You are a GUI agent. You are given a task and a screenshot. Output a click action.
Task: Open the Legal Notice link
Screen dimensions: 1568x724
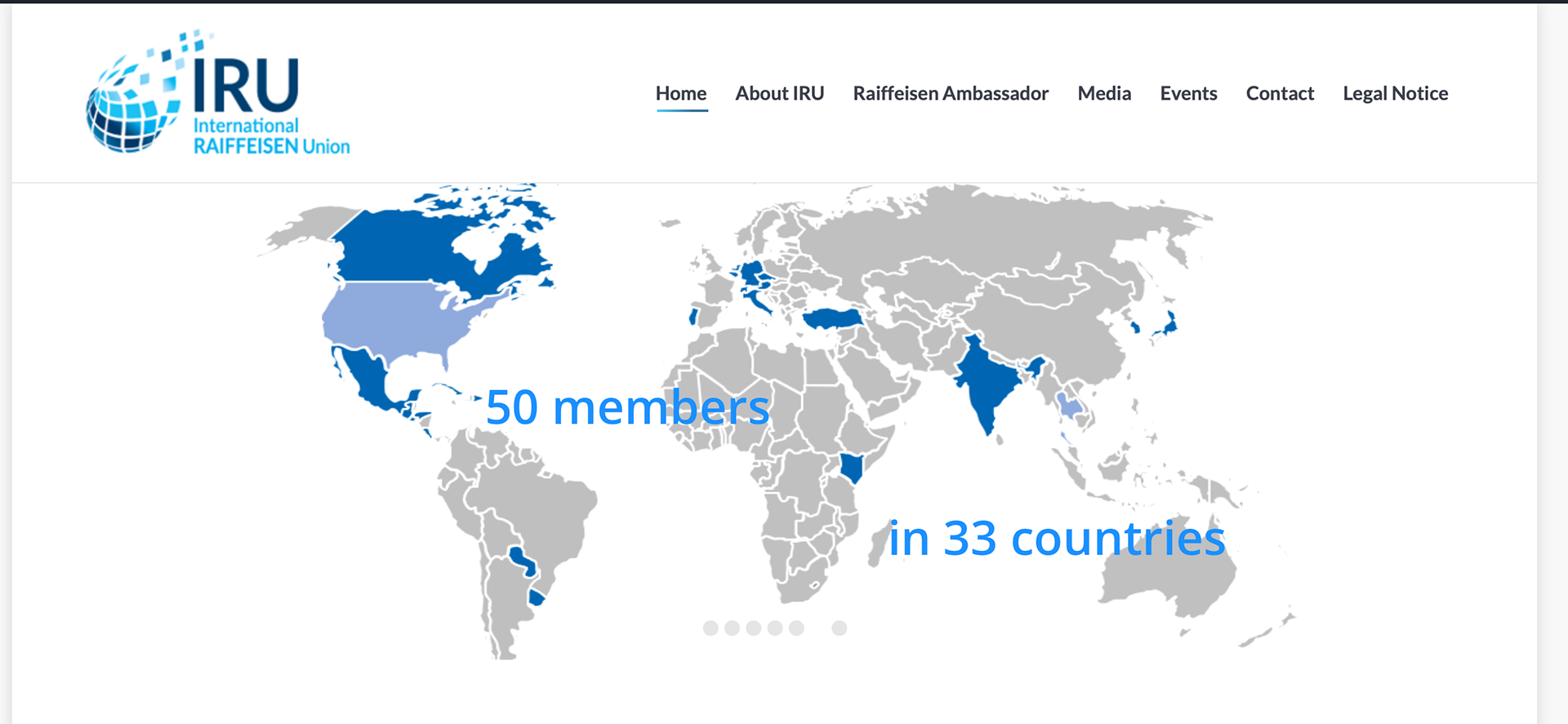(x=1395, y=94)
